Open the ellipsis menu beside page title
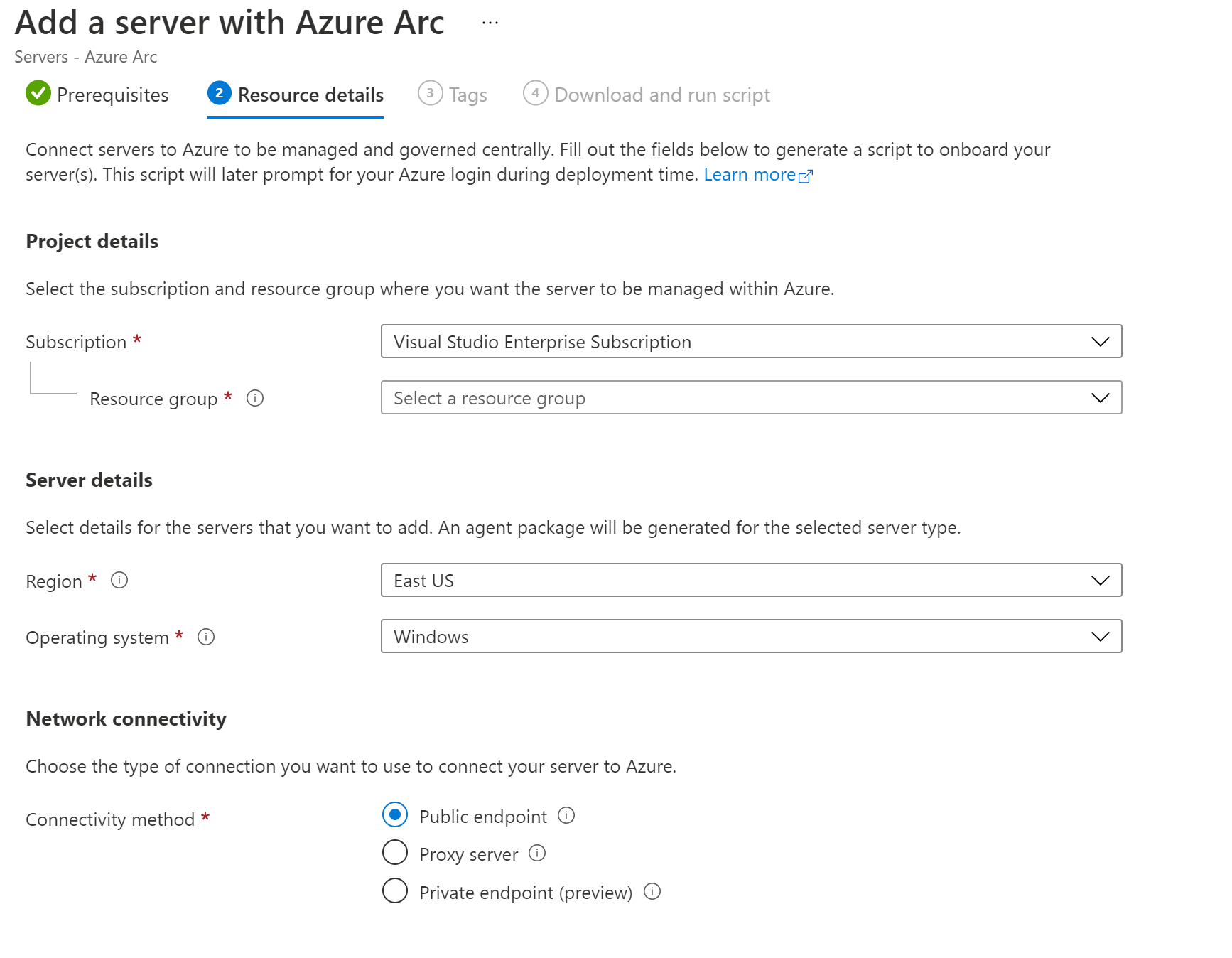1232x958 pixels. point(490,23)
